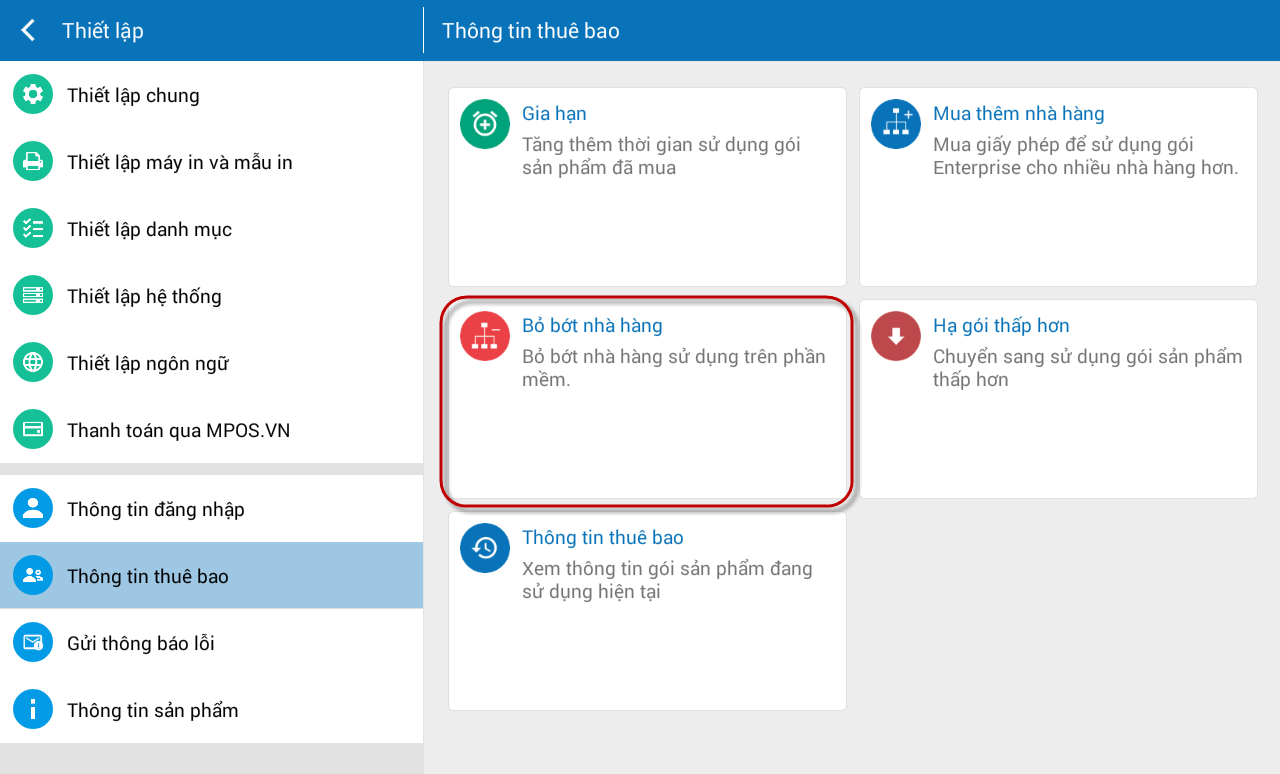Open Thông tin sản phẩm

211,710
